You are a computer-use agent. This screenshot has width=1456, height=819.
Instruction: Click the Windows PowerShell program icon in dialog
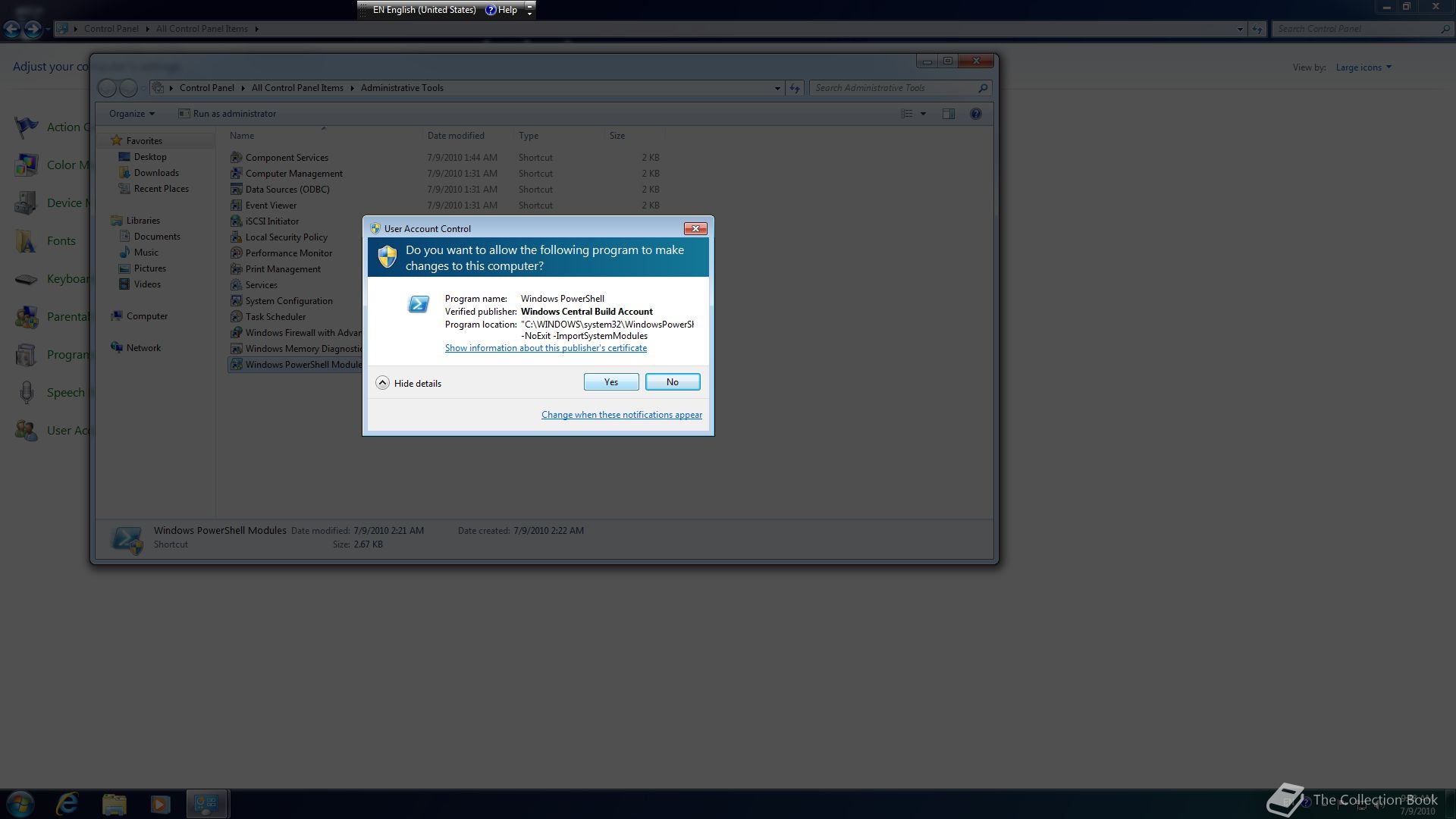(x=419, y=305)
